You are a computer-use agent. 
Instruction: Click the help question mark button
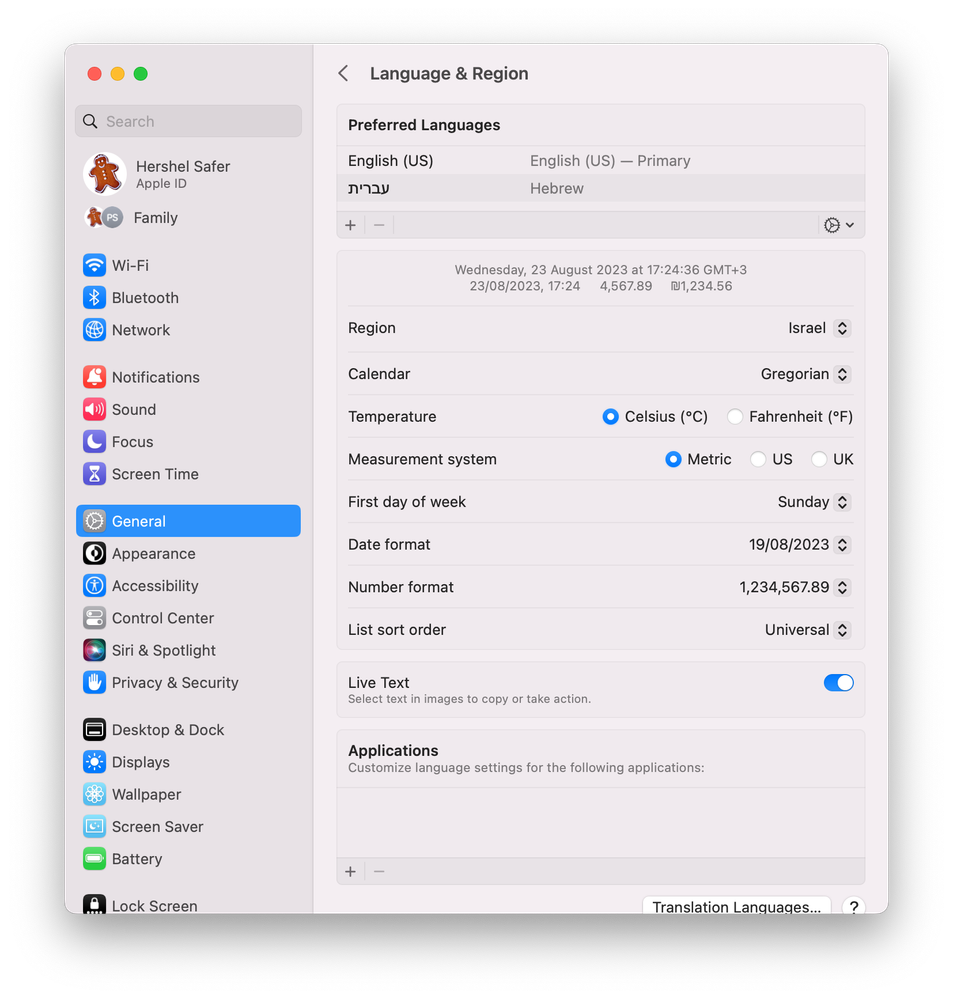pos(854,907)
